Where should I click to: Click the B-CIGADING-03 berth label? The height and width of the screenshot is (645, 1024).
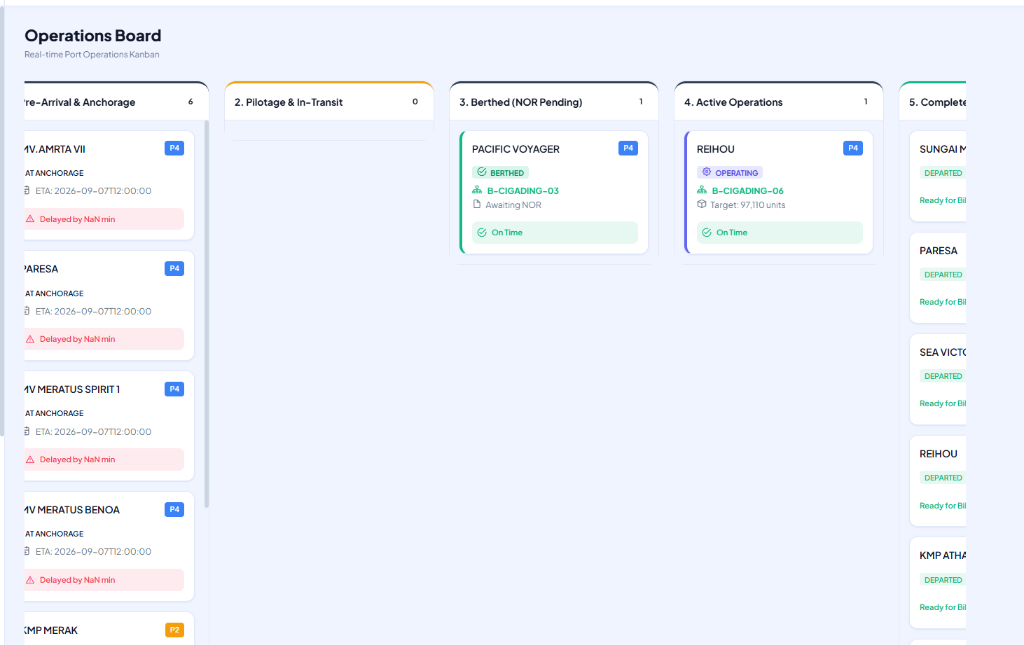(523, 191)
